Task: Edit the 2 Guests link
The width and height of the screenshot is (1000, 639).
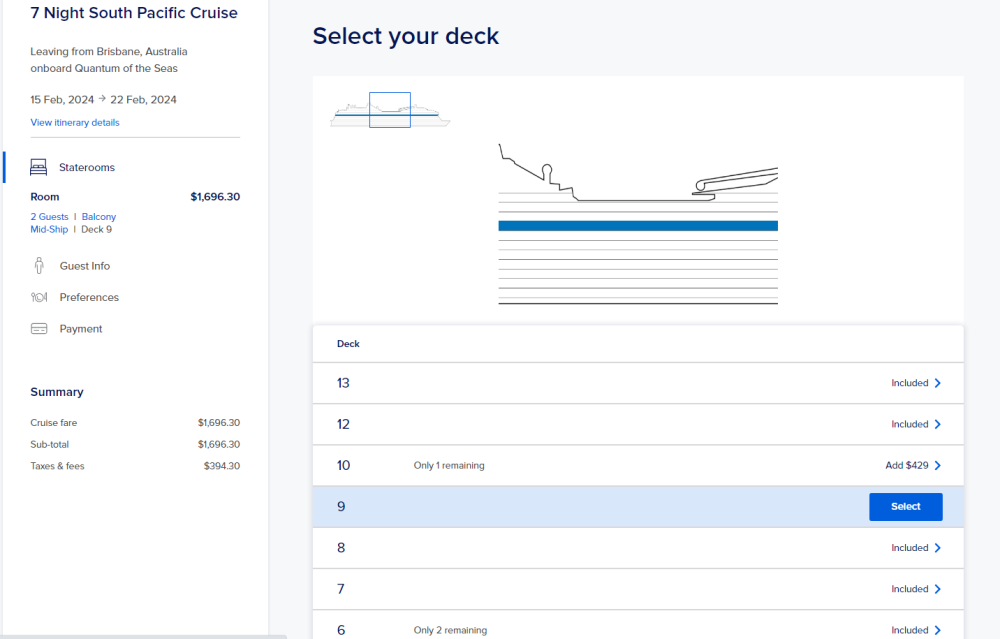Action: click(x=50, y=217)
